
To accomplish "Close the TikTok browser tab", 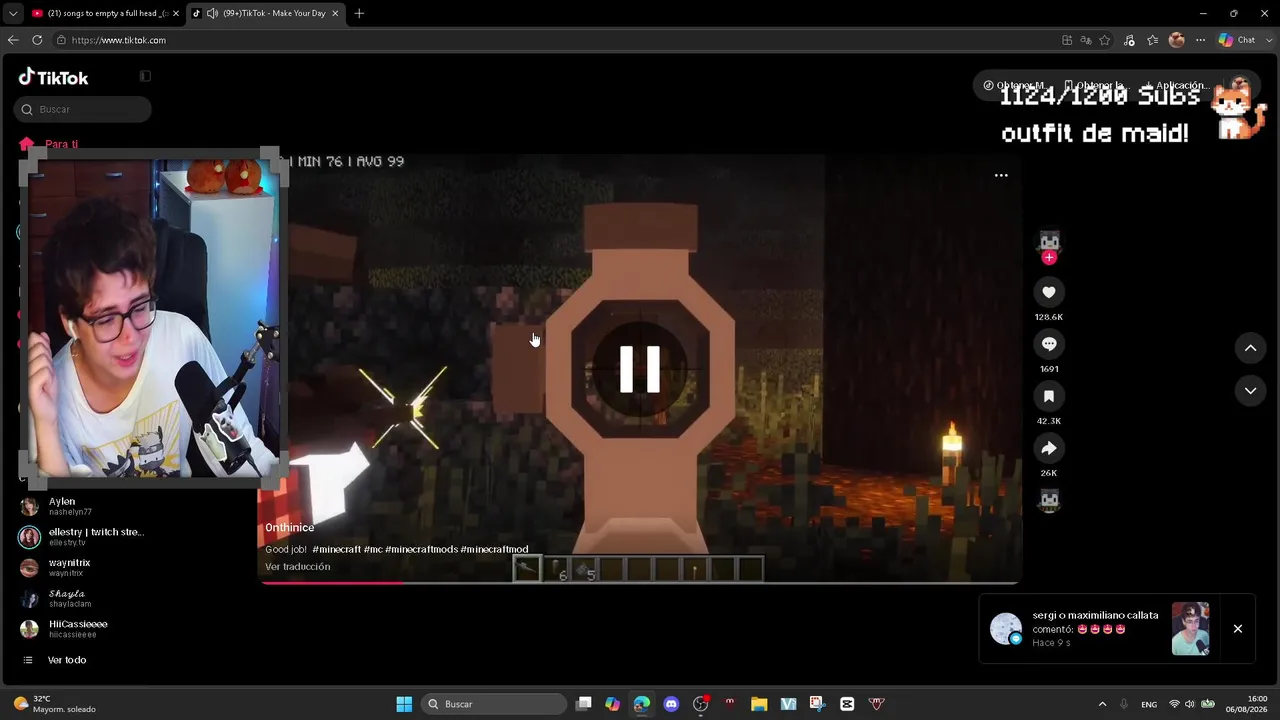I will point(335,13).
